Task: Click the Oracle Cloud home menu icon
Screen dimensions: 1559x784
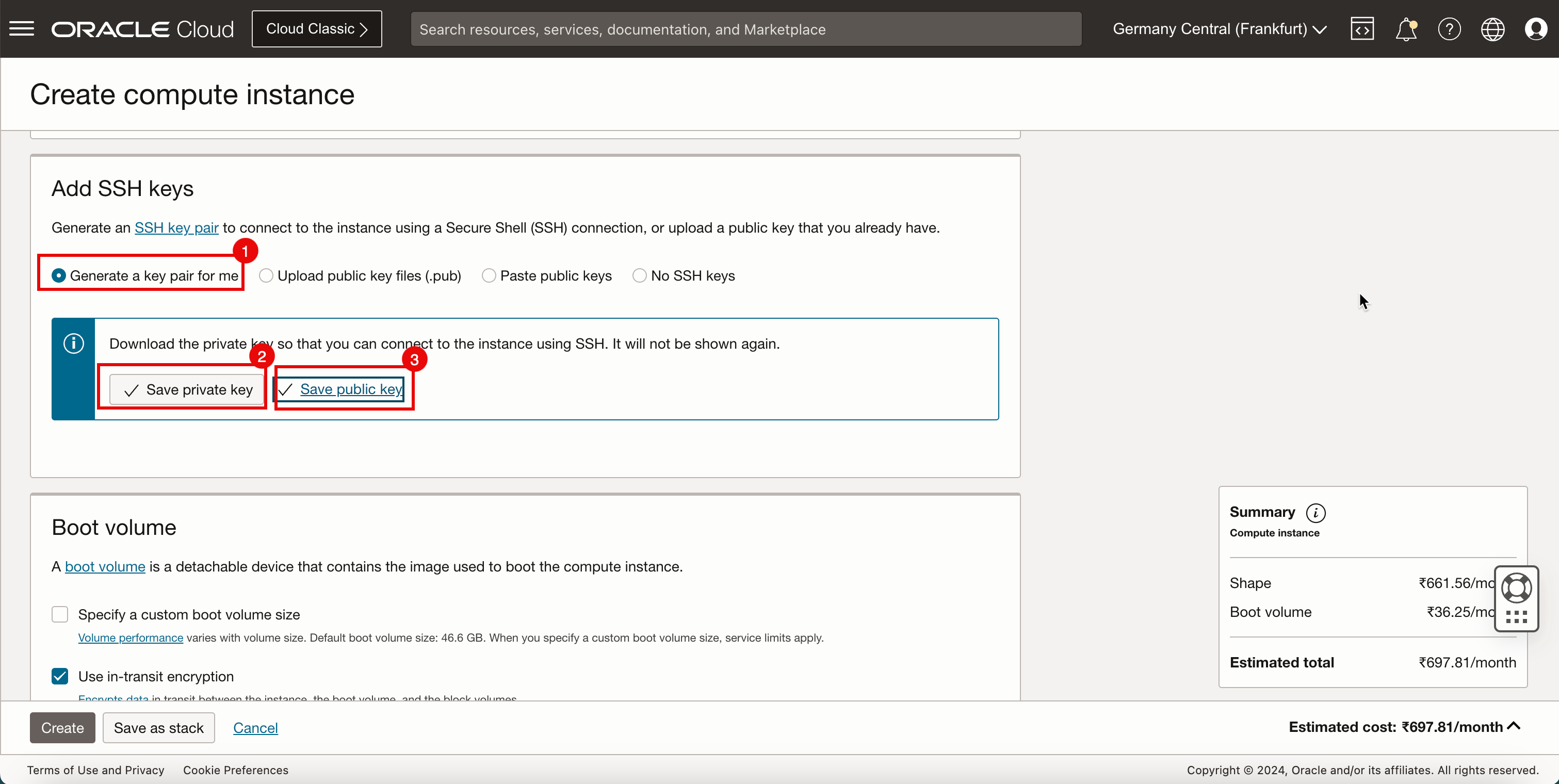Action: (x=22, y=29)
